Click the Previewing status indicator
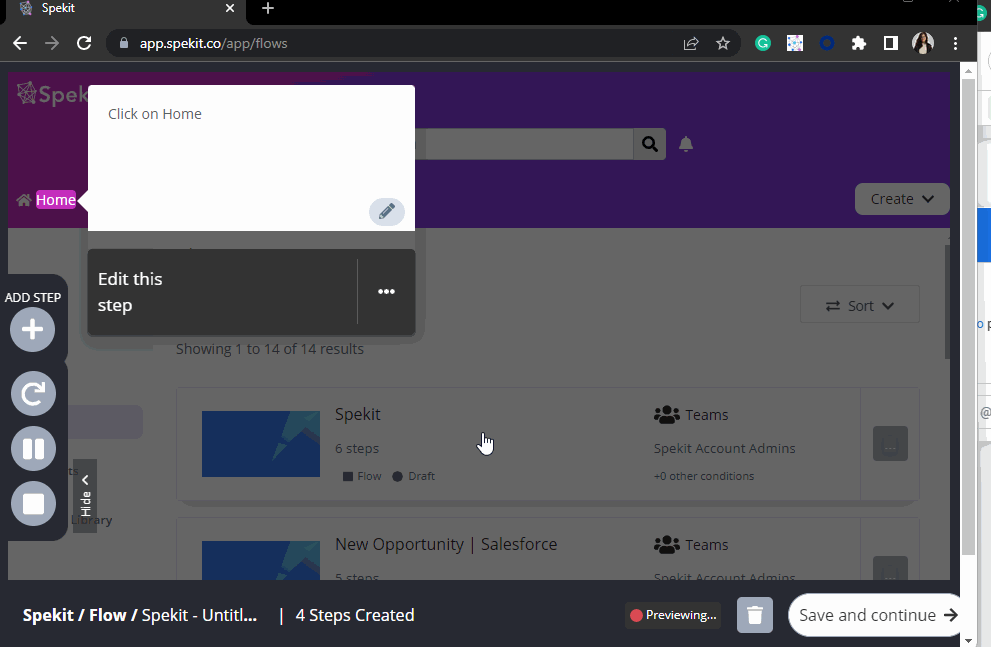The width and height of the screenshot is (991, 647). click(673, 615)
